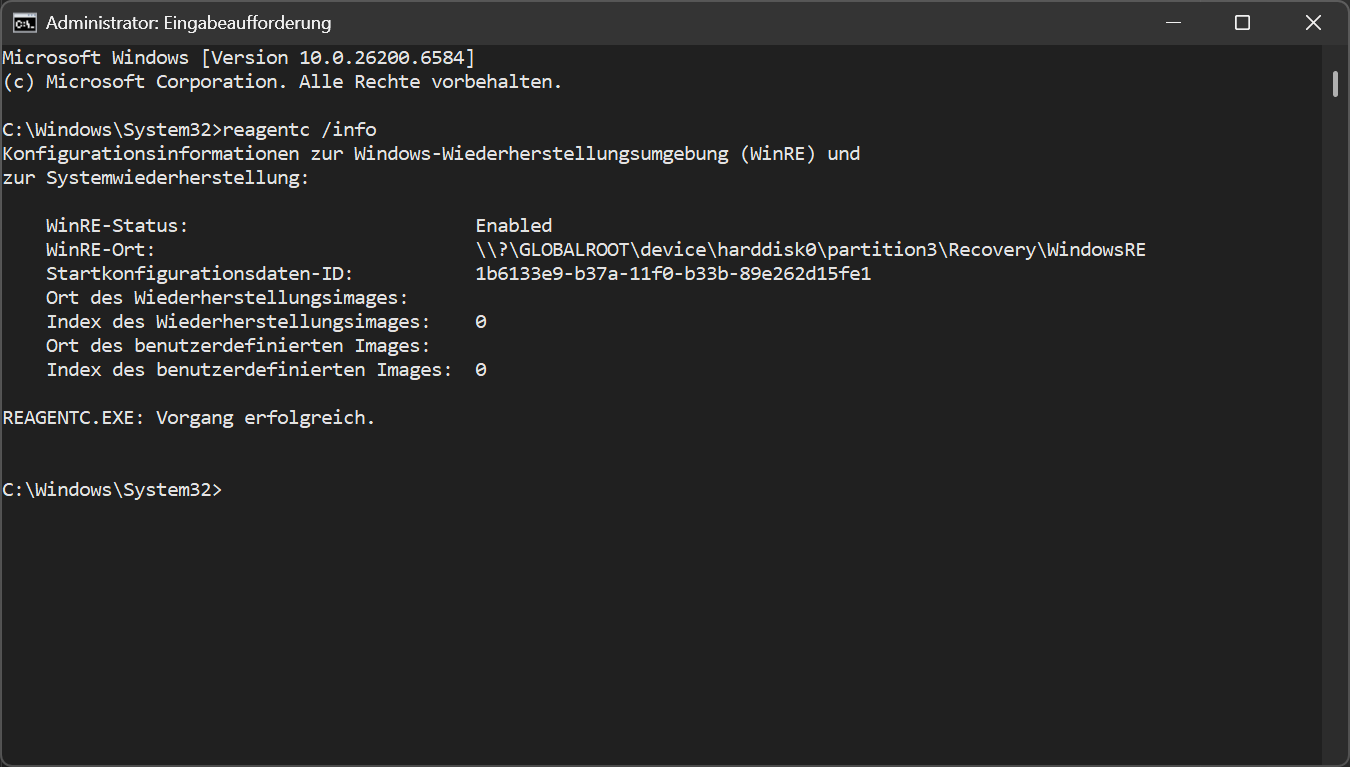Image resolution: width=1350 pixels, height=767 pixels.
Task: Click the Index des Wiederherstellungsimages value 0
Action: (x=481, y=322)
